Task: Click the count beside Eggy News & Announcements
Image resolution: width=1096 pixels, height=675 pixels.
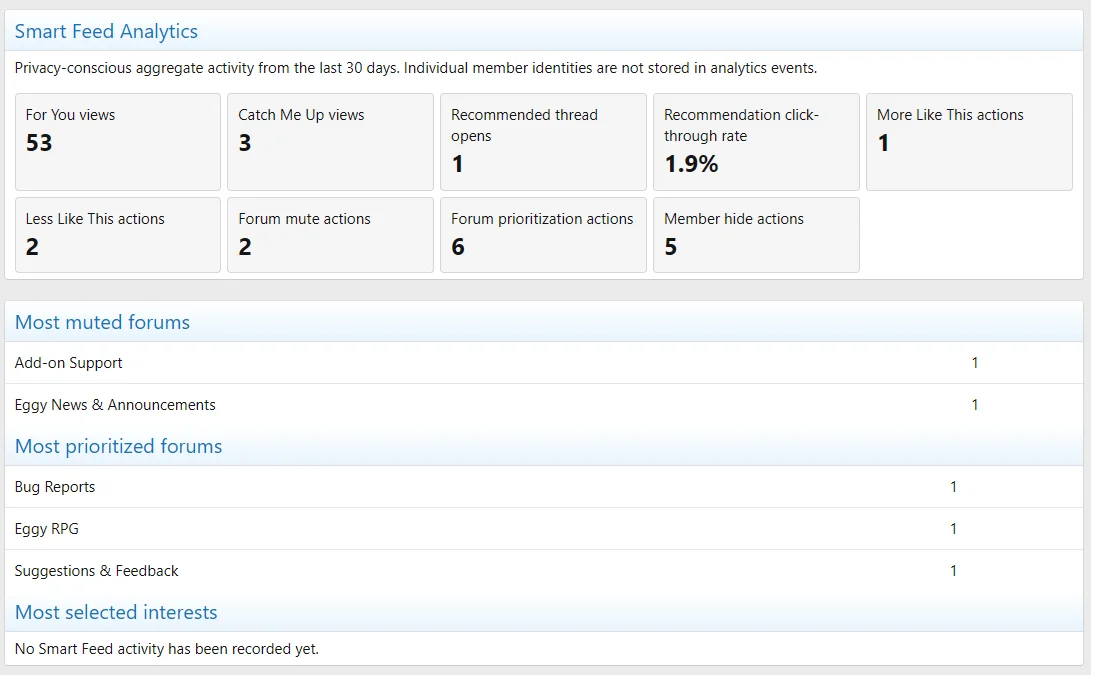Action: 975,405
